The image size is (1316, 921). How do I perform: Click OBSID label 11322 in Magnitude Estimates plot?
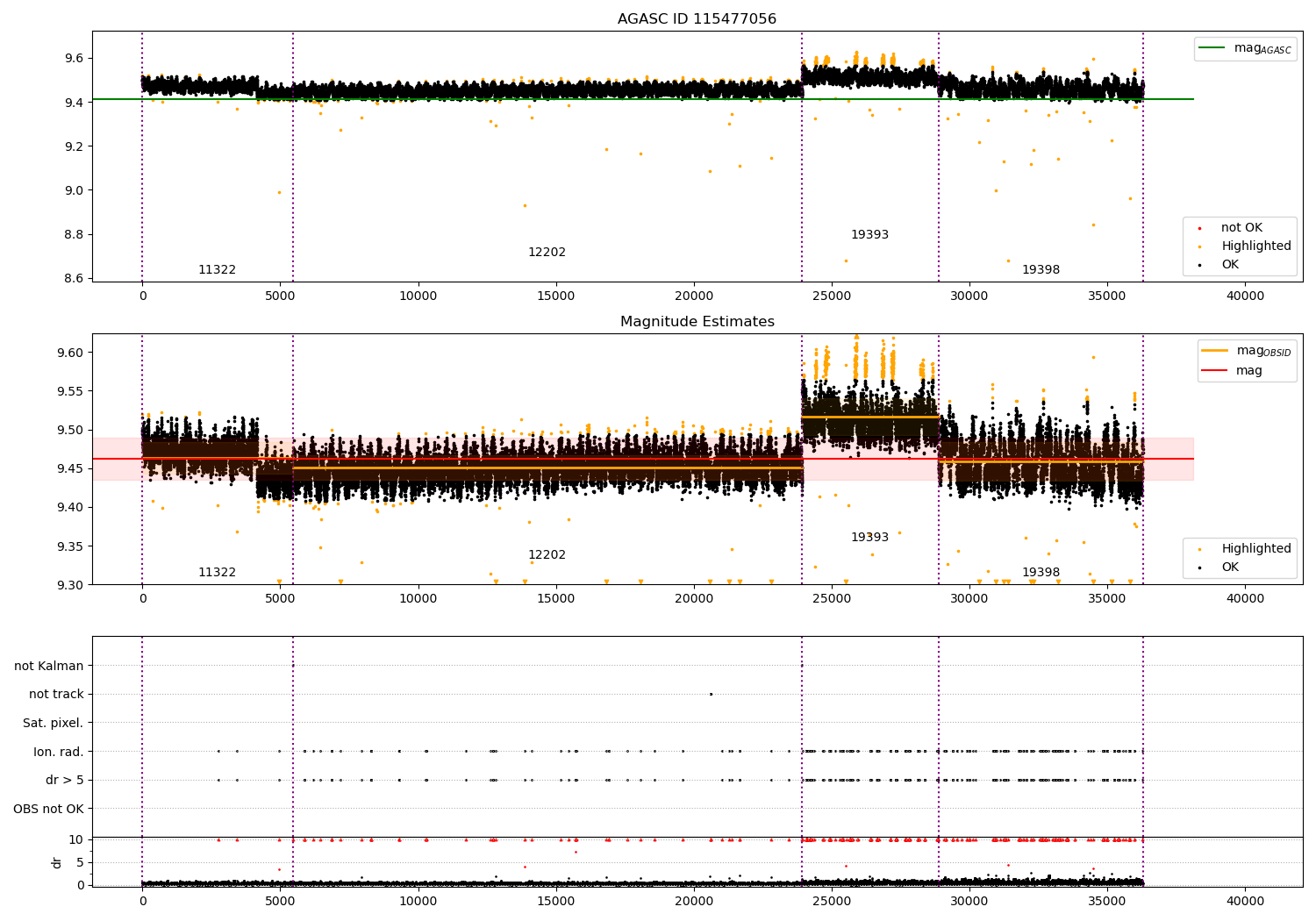click(217, 573)
